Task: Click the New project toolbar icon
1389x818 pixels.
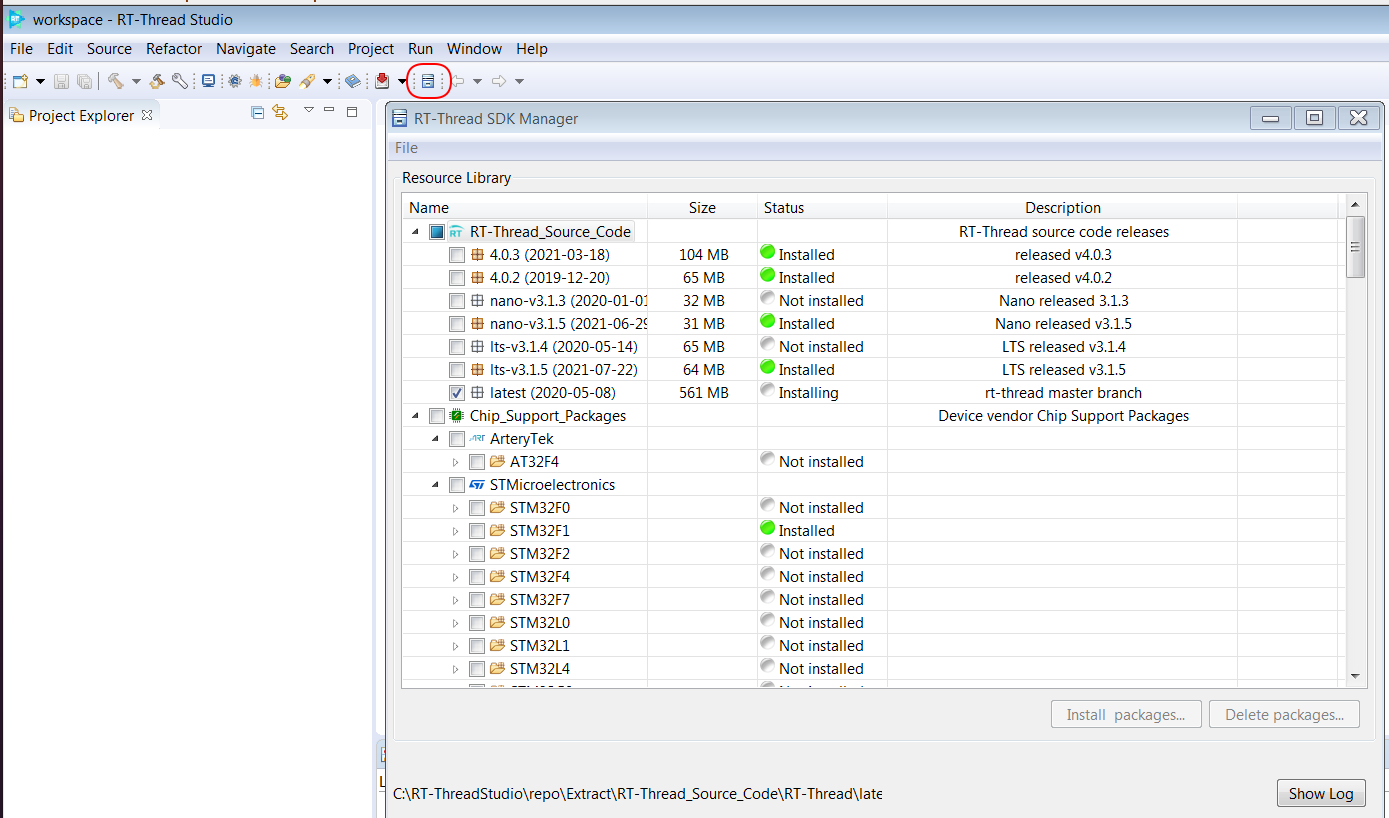Action: [x=20, y=81]
